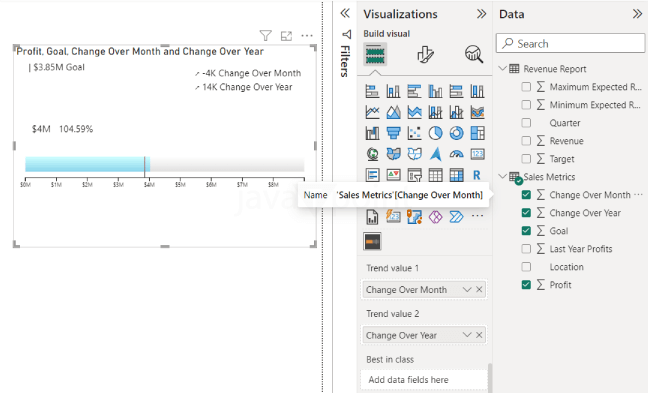Select the Power Automate visual
This screenshot has height=393, width=648.
click(456, 217)
